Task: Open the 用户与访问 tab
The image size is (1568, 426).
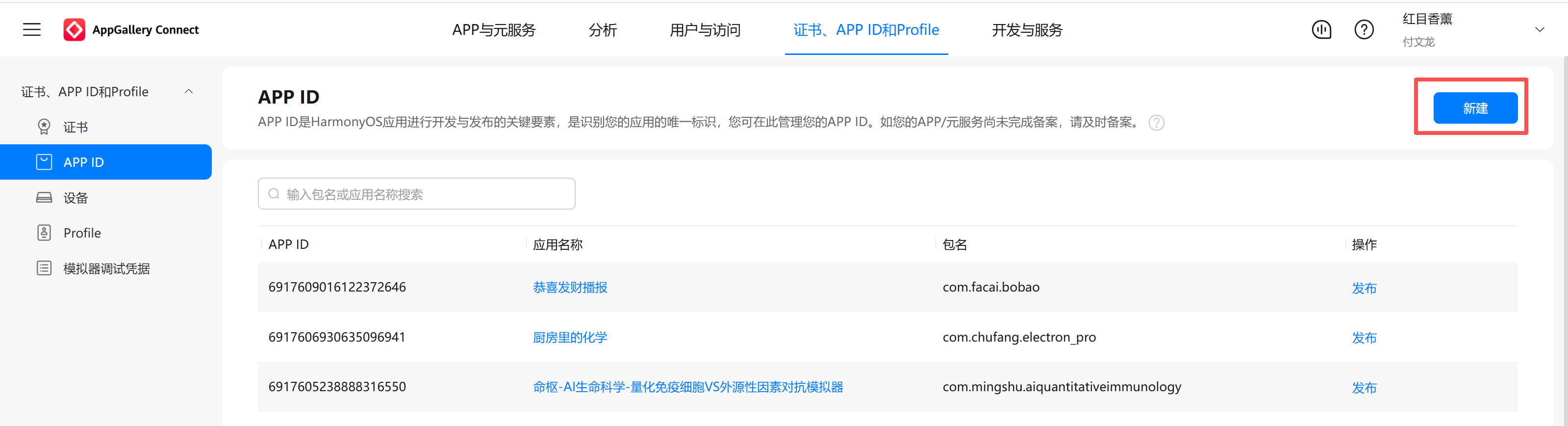Action: pos(705,30)
